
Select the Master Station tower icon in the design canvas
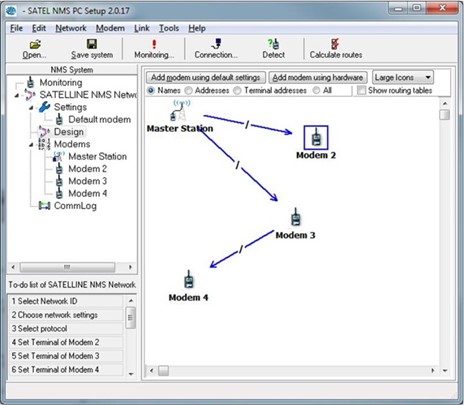click(179, 111)
